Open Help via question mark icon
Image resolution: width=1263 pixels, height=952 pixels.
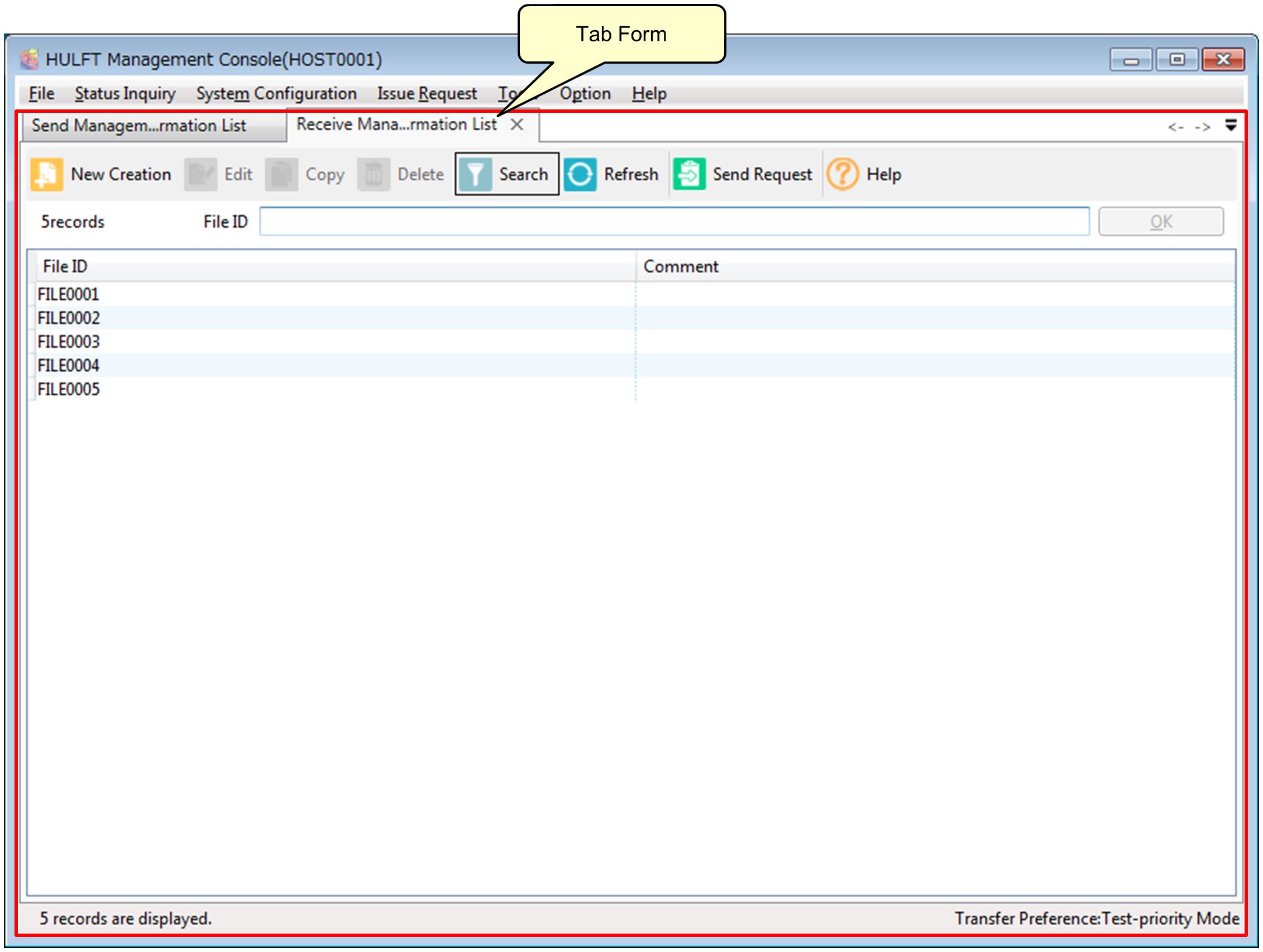click(842, 174)
